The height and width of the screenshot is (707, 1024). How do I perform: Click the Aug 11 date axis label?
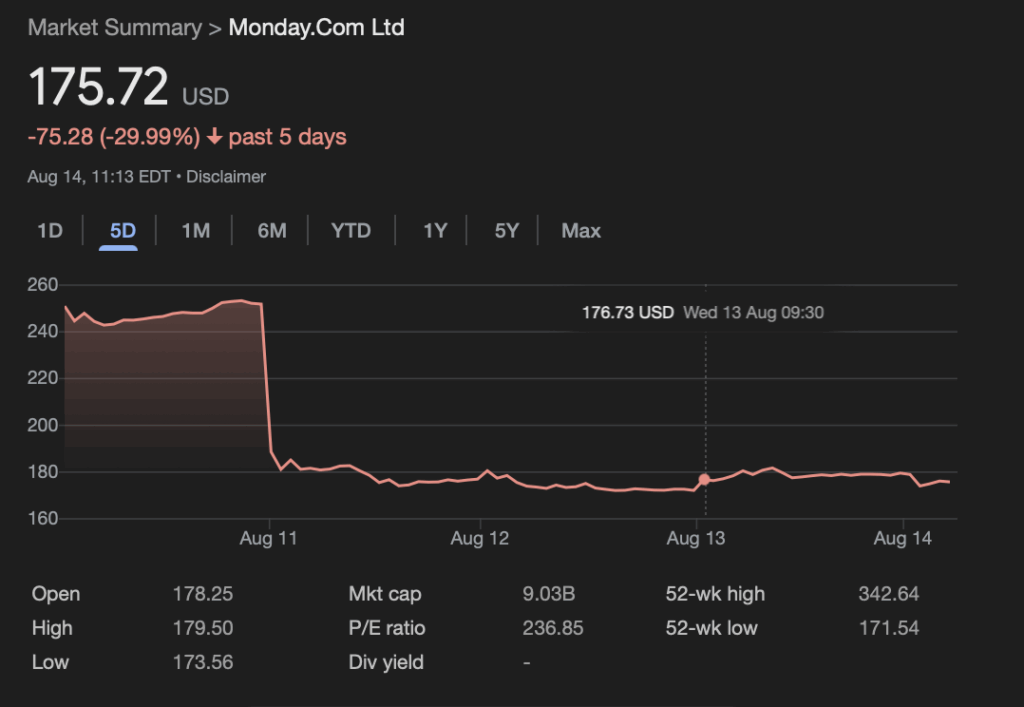click(269, 539)
